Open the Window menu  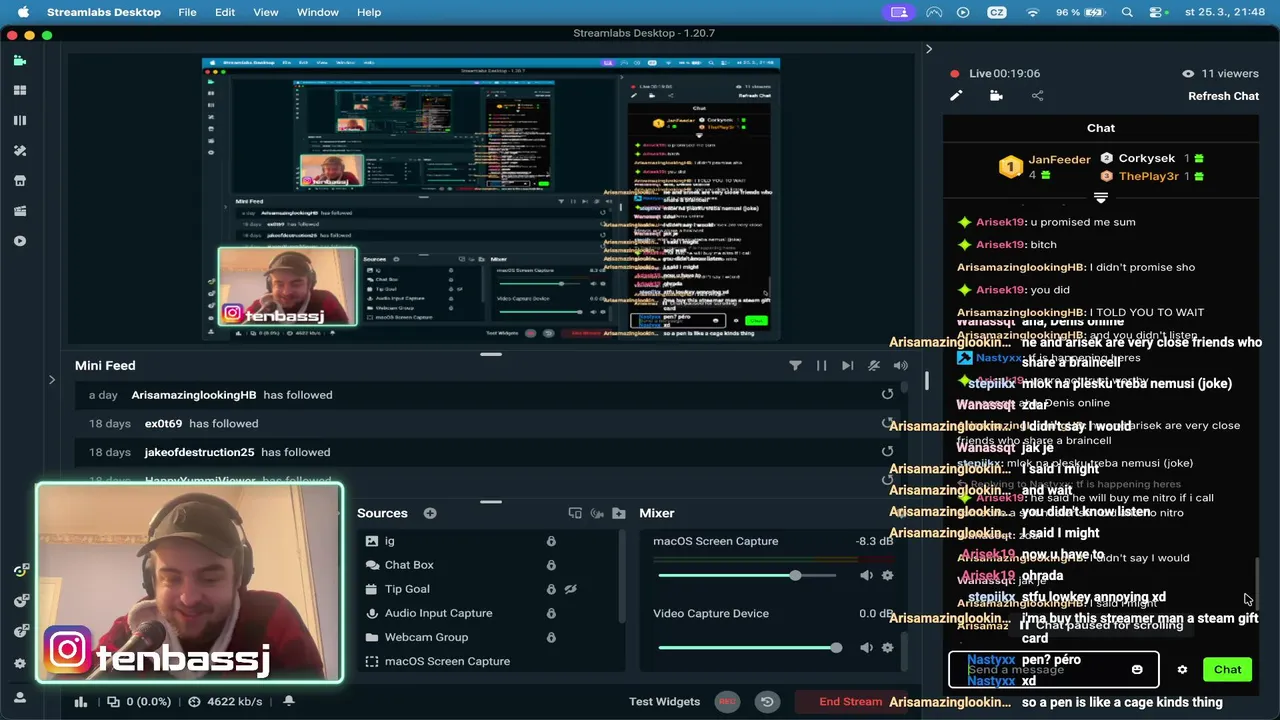(318, 12)
